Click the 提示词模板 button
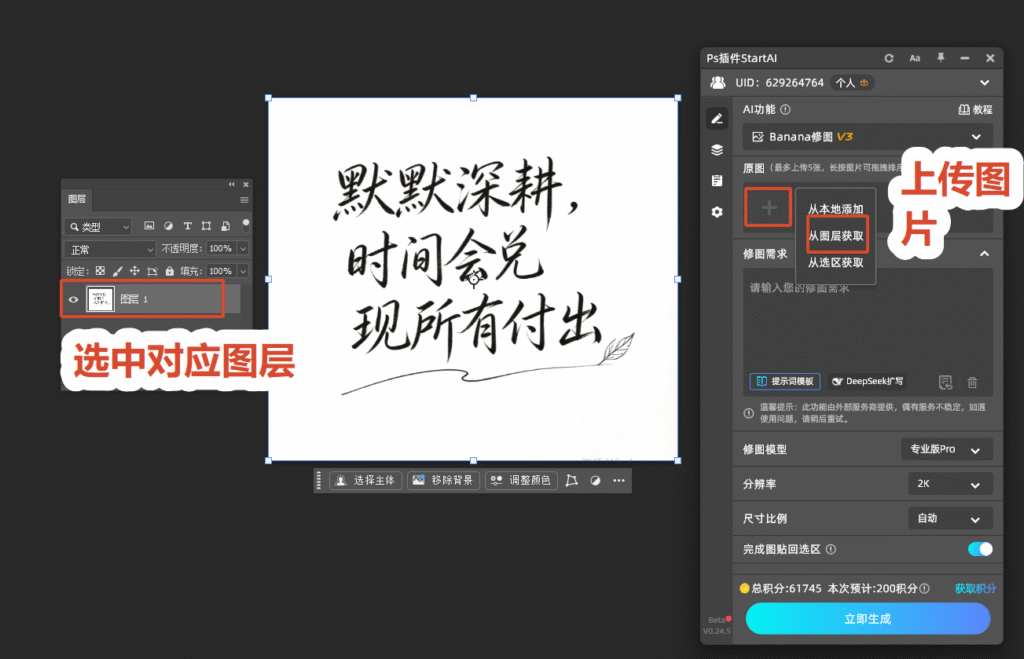1024x659 pixels. tap(785, 381)
